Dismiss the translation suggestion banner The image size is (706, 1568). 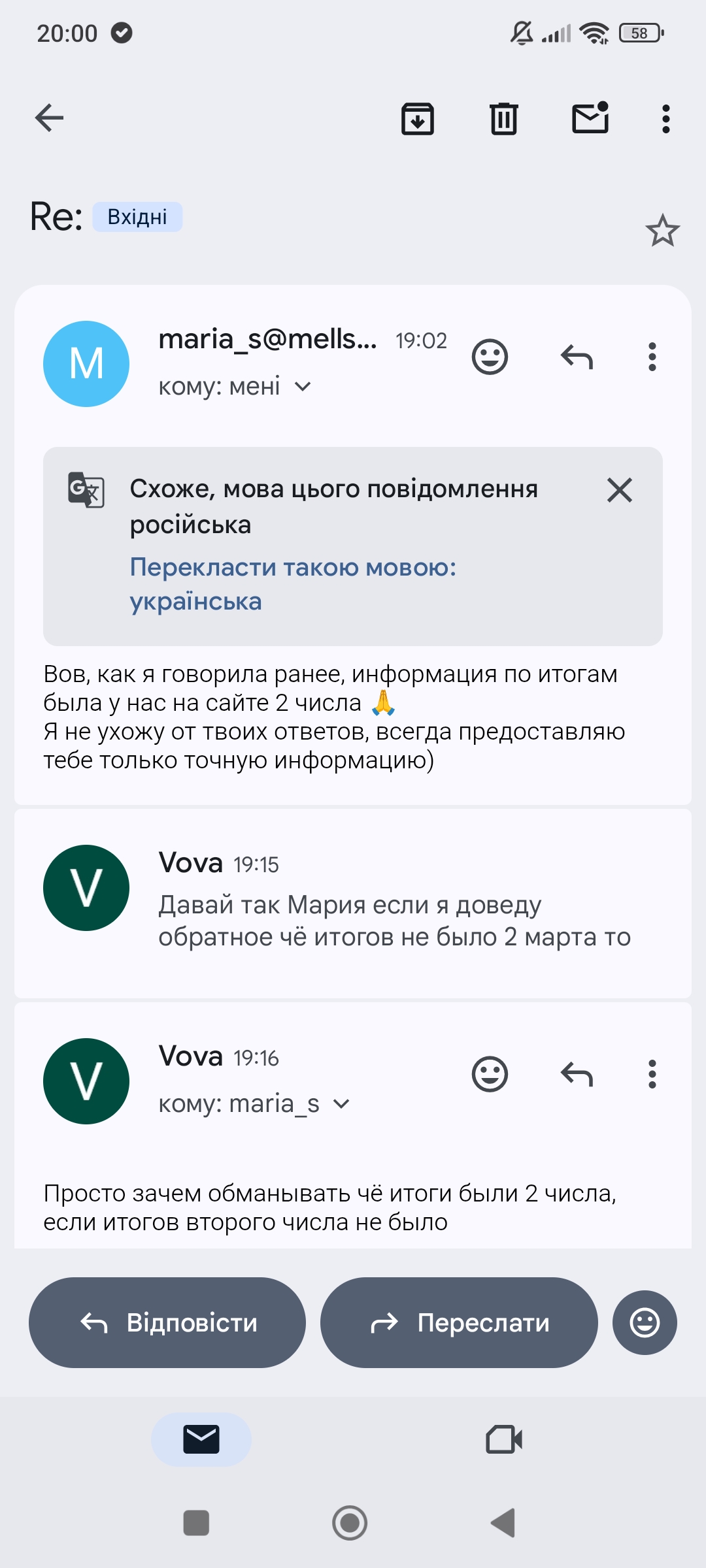(619, 490)
